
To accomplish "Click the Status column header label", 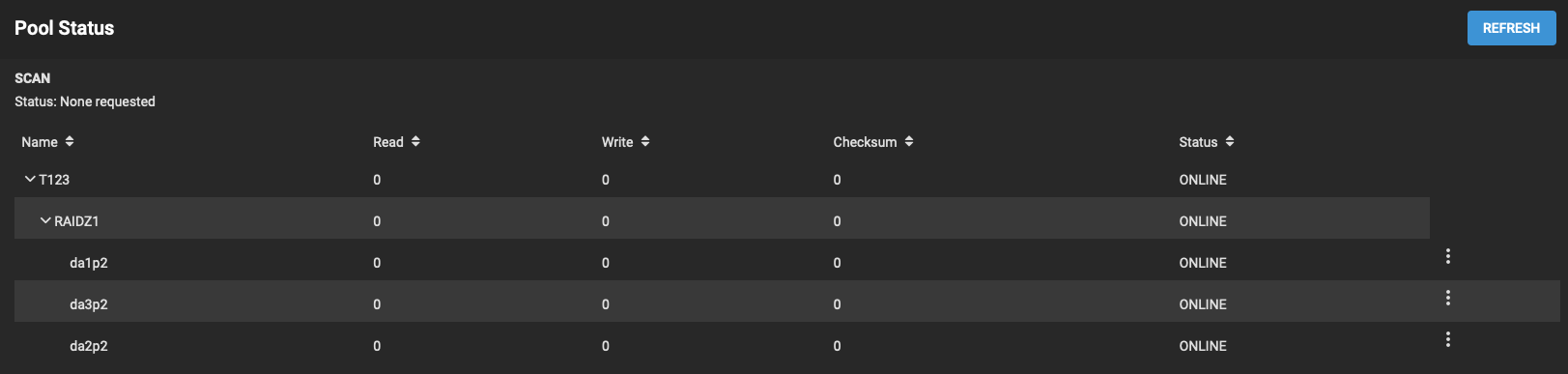I will click(x=1198, y=142).
